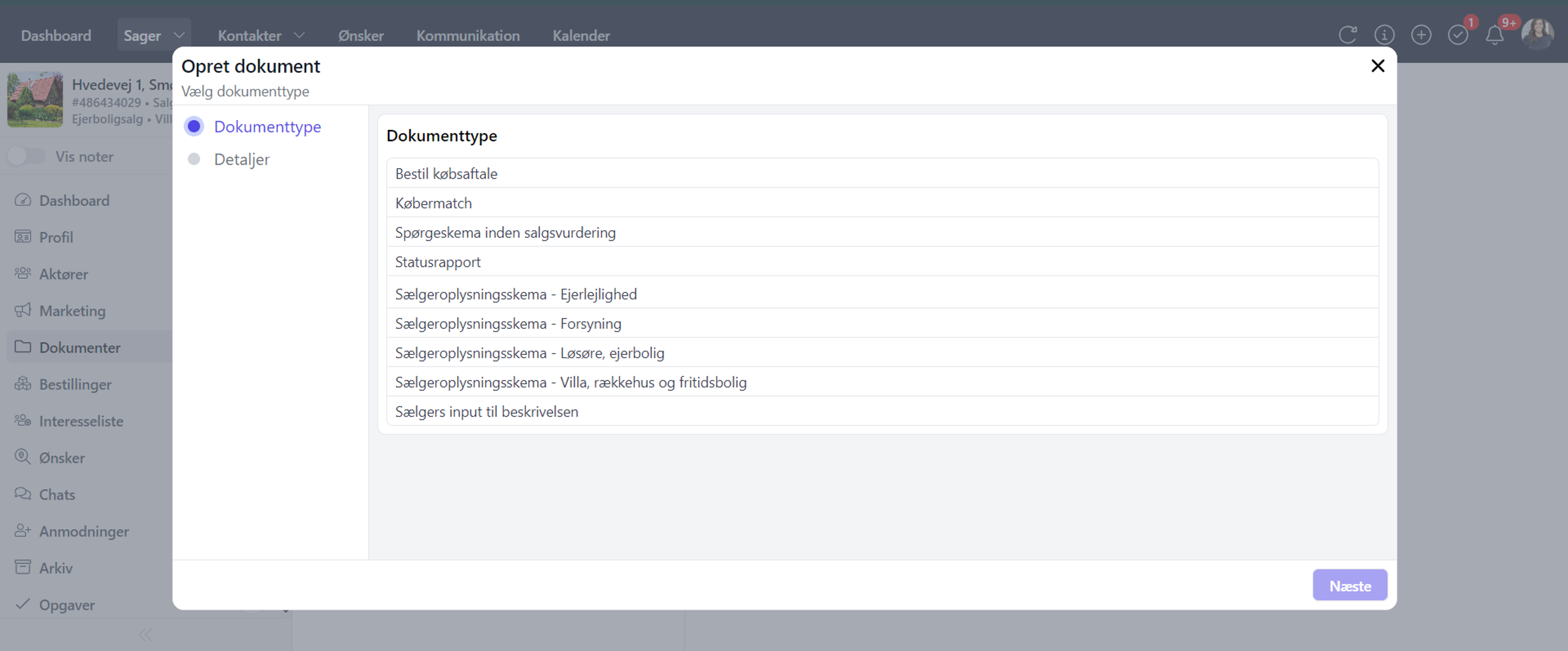
Task: Open the Kommunikation menu item
Action: pos(468,35)
